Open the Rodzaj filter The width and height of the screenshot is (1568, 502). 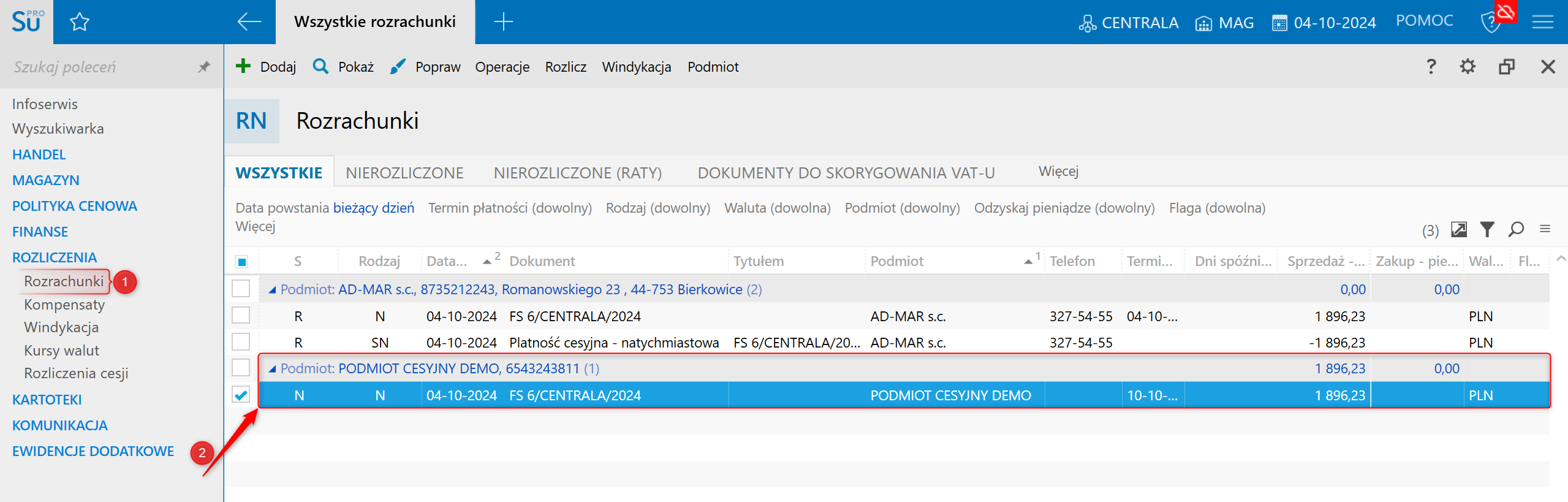click(x=658, y=208)
